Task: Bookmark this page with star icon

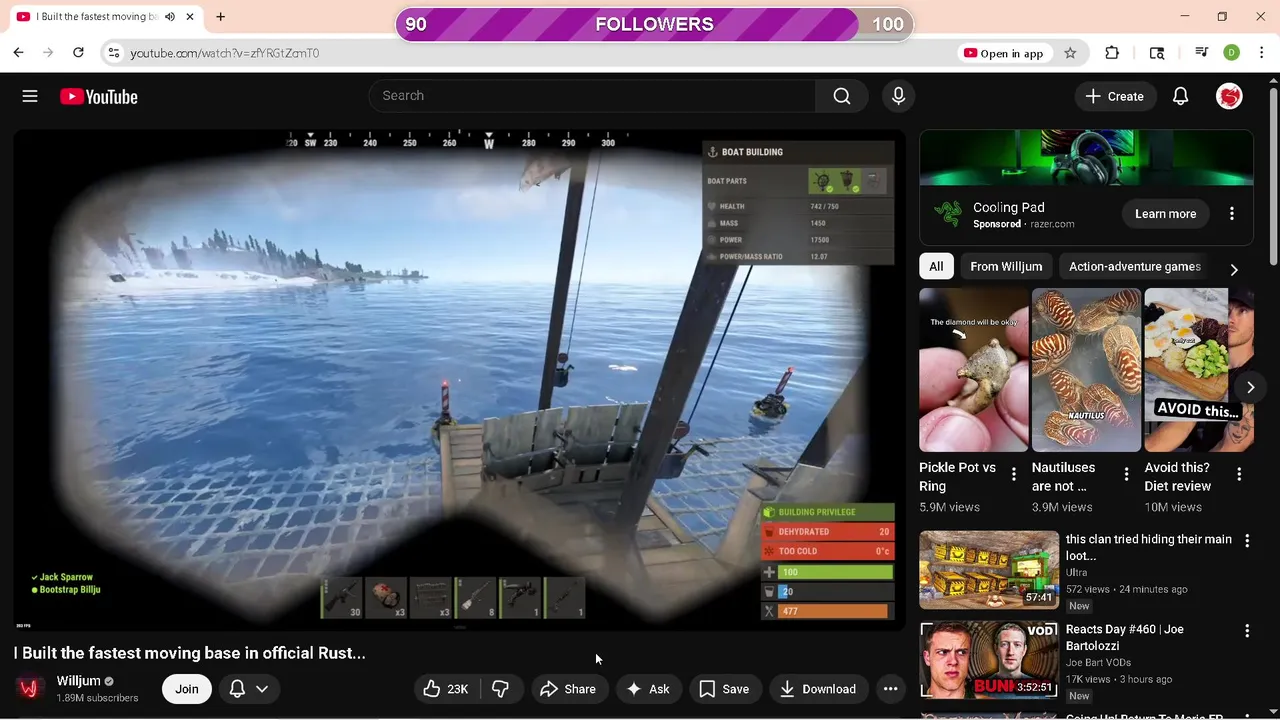Action: tap(1070, 53)
